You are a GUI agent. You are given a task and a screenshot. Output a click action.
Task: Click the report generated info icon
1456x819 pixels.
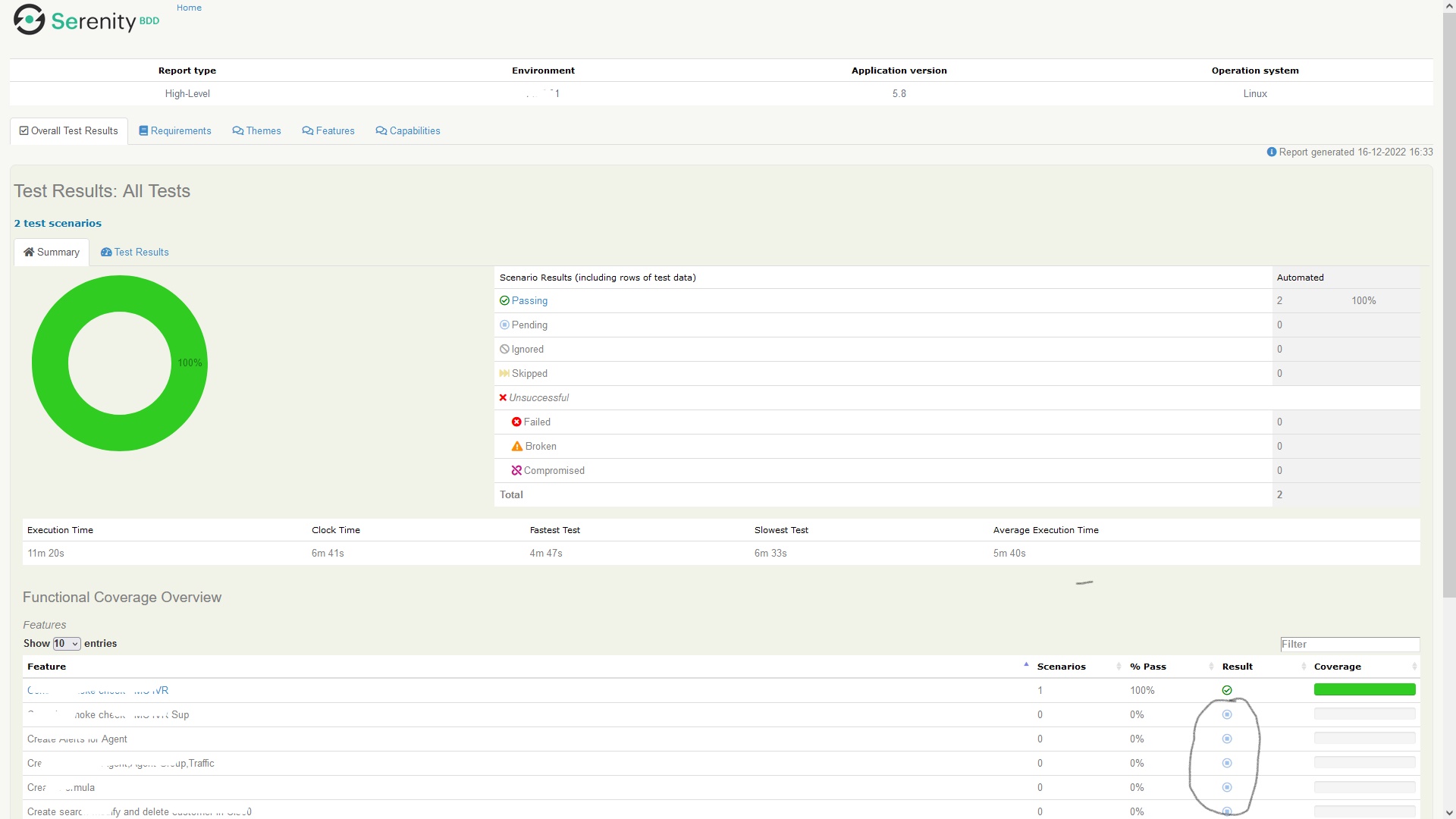coord(1272,152)
